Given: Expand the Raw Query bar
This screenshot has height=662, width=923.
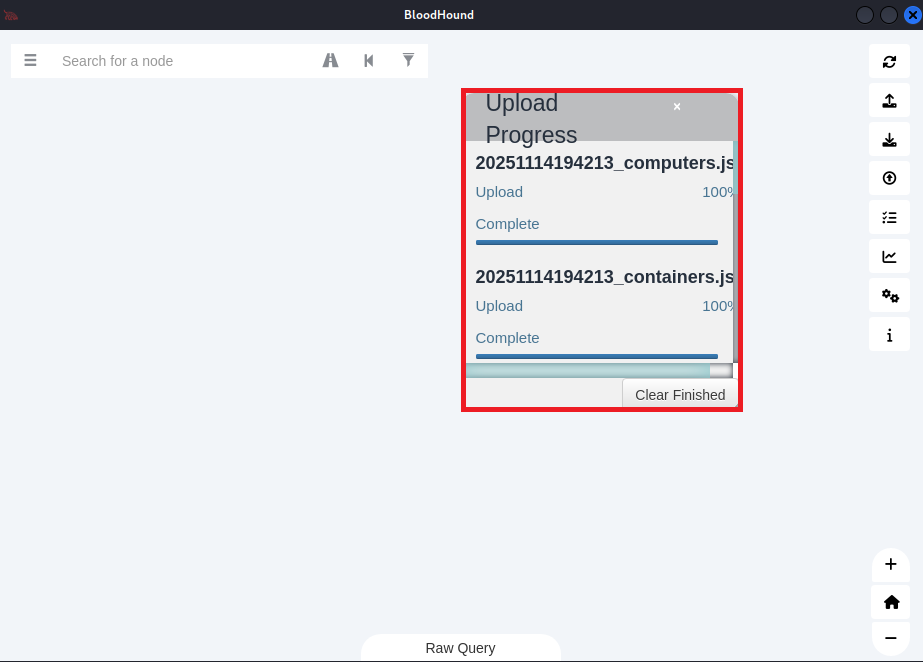Looking at the screenshot, I should (x=460, y=648).
